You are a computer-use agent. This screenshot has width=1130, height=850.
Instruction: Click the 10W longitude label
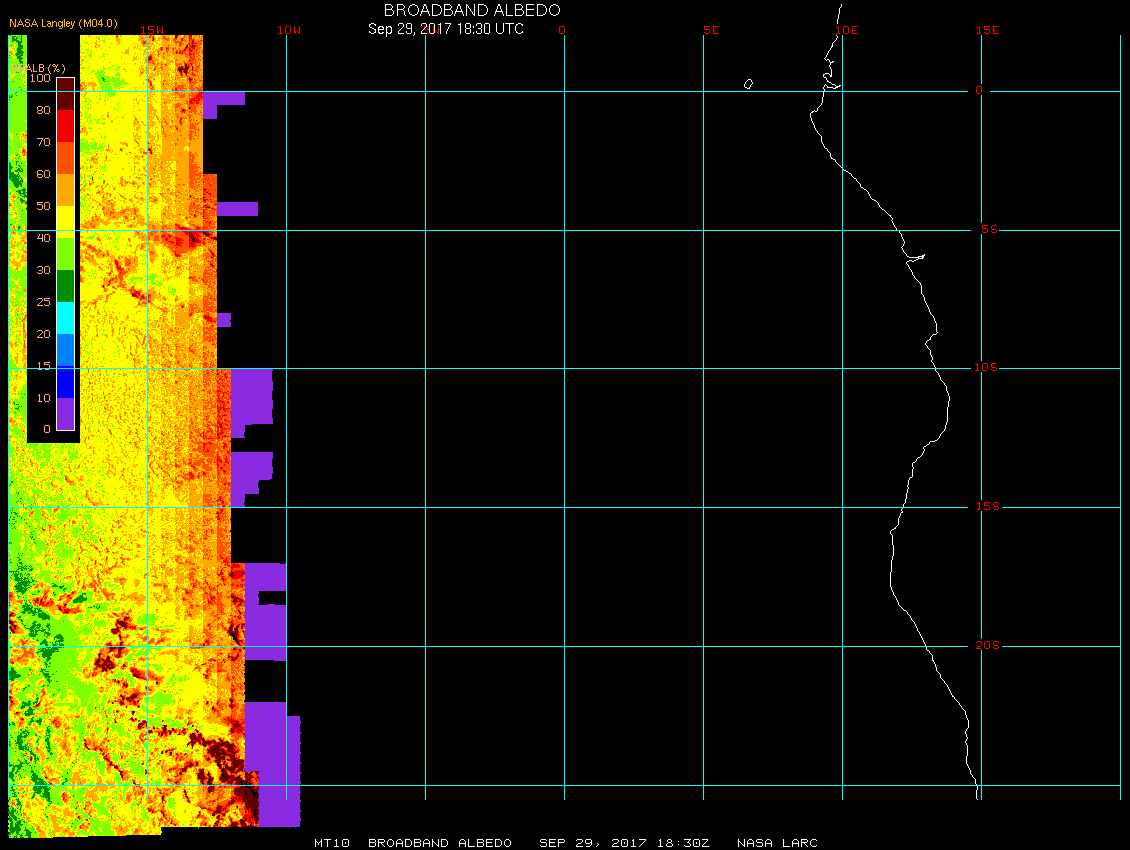coord(288,30)
